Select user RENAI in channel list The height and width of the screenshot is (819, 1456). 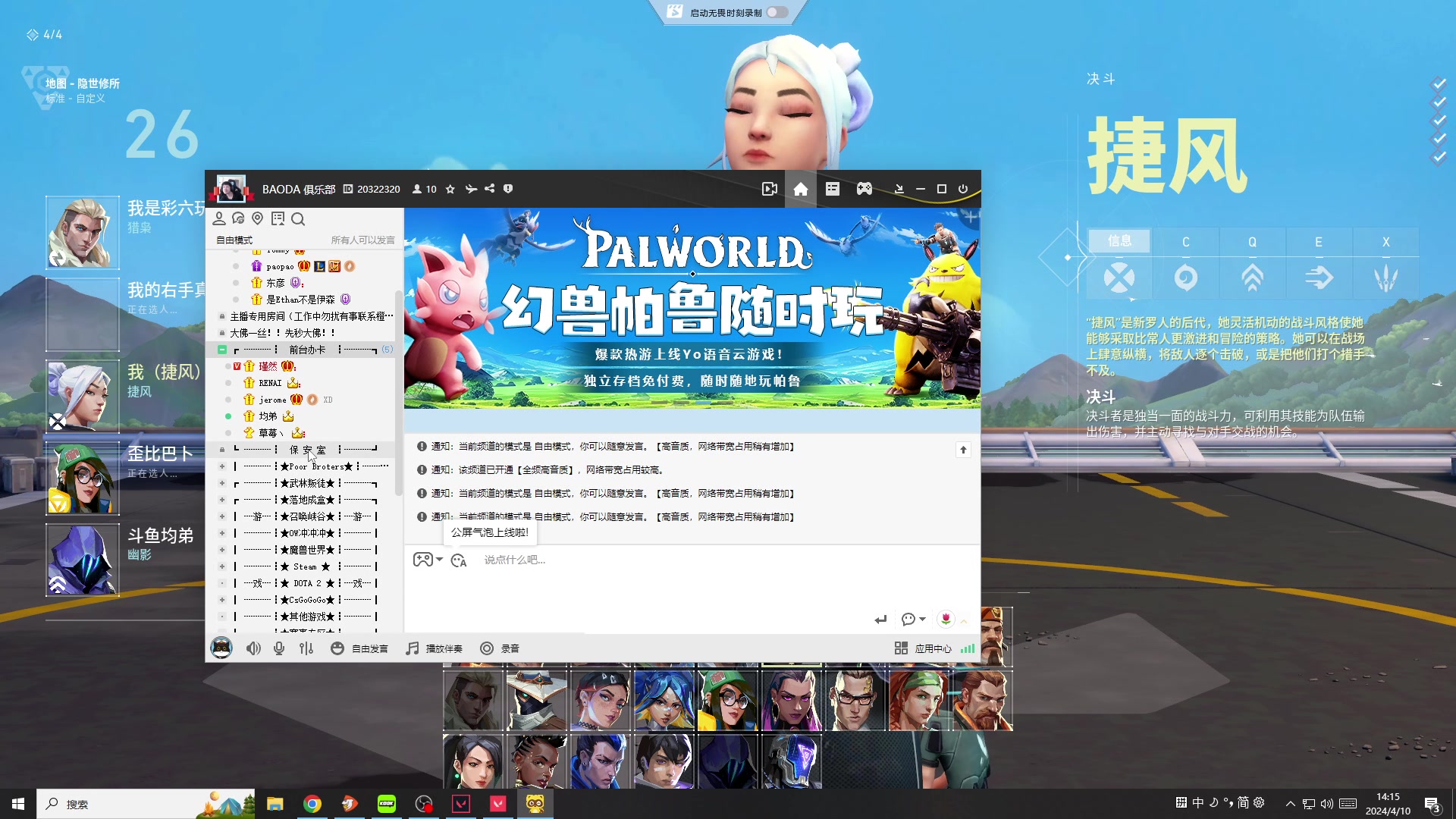[x=270, y=383]
